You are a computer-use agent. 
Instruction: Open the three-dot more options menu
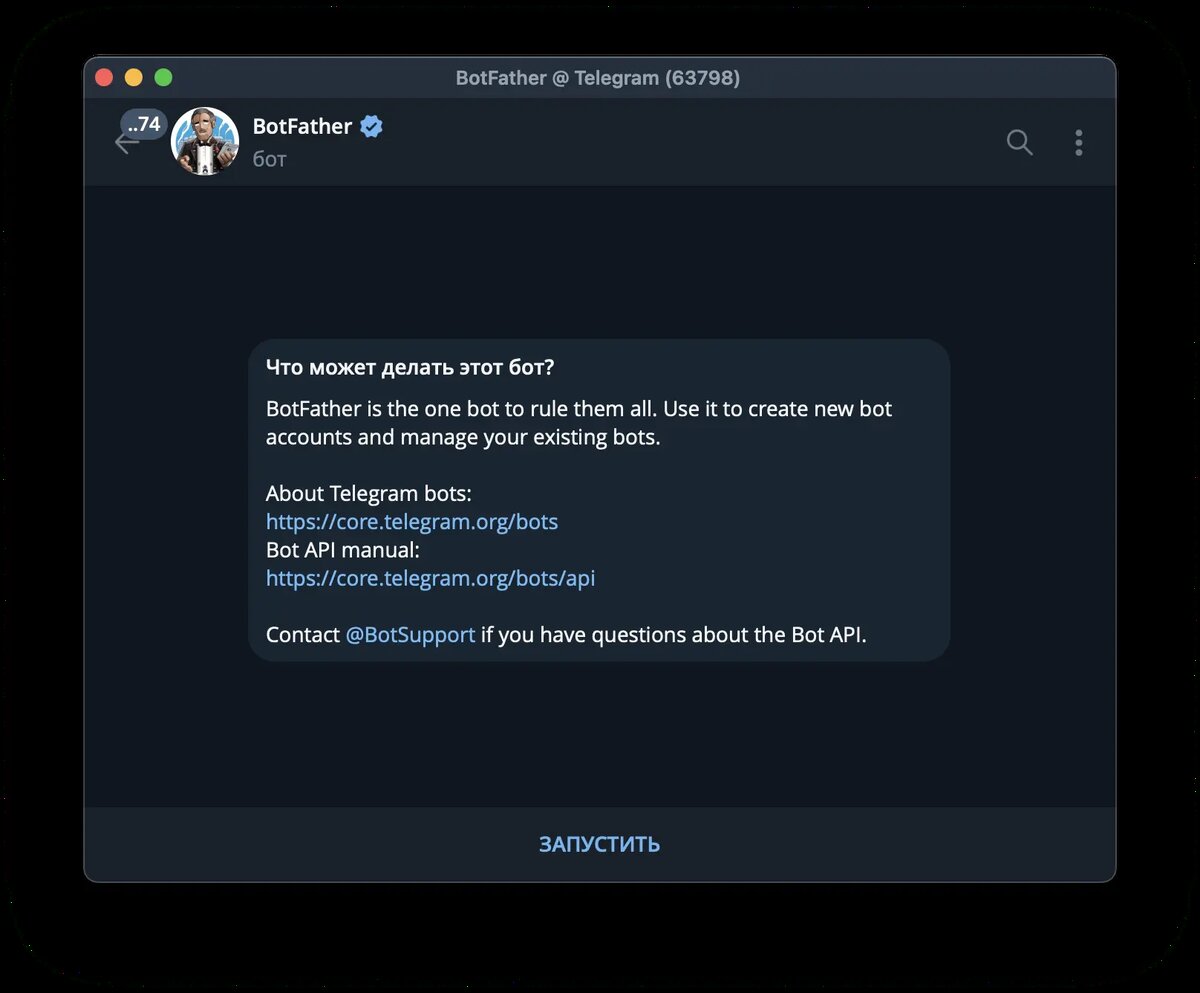click(x=1078, y=143)
